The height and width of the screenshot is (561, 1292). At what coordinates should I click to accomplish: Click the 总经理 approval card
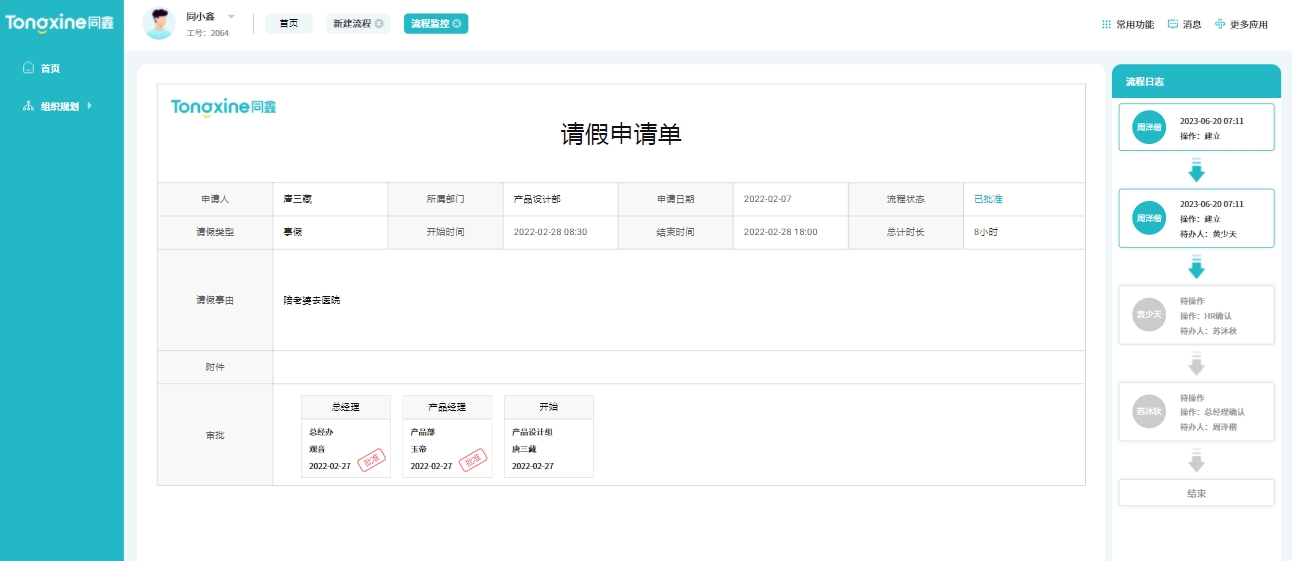(346, 436)
